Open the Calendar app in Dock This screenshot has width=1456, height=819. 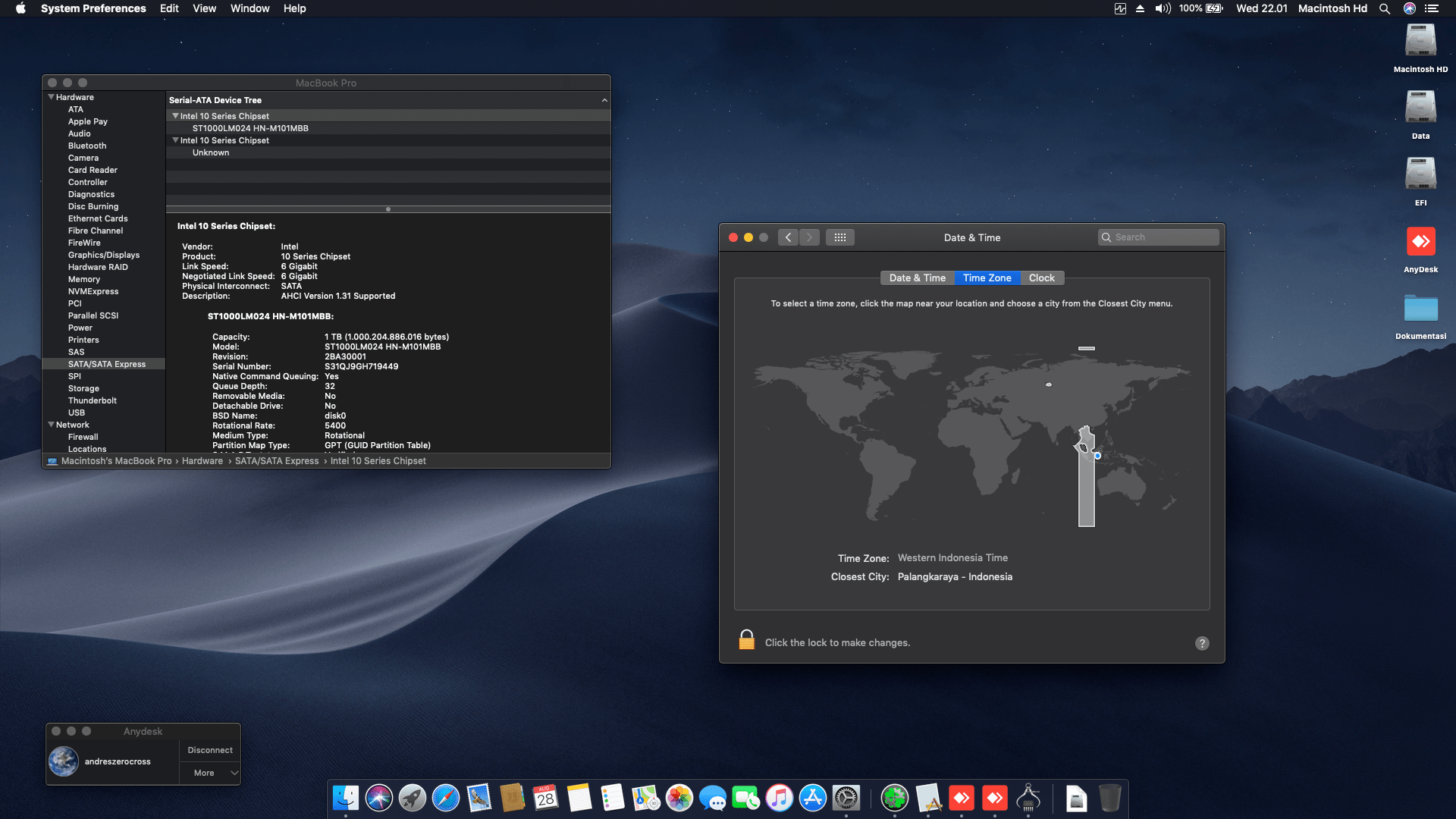[545, 798]
